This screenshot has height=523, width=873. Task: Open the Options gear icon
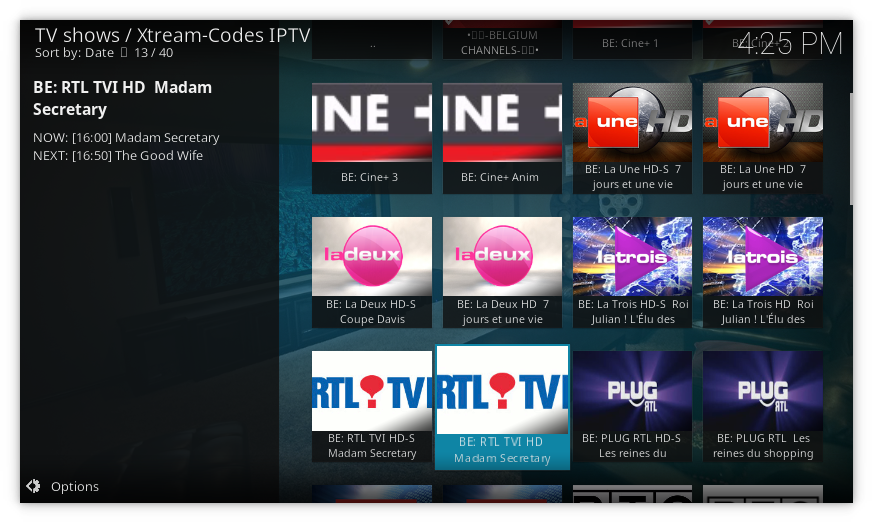(x=33, y=486)
